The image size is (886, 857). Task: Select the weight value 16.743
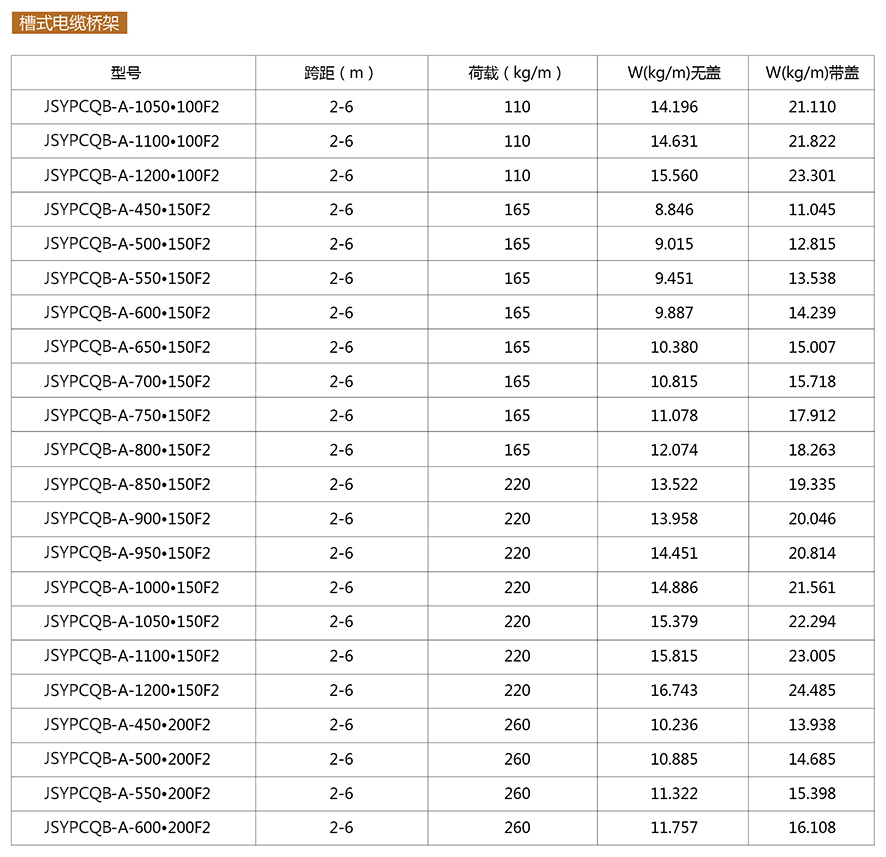tap(674, 690)
